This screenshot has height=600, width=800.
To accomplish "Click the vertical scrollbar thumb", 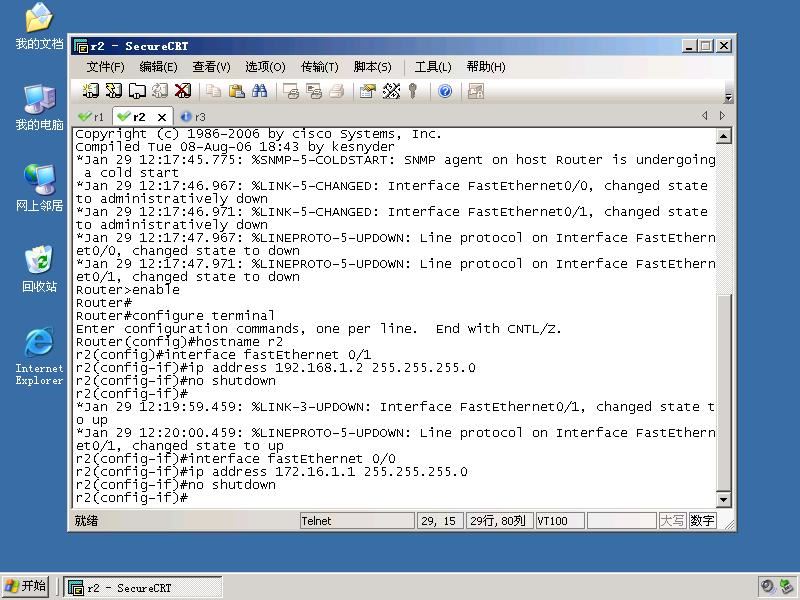I will pos(723,392).
